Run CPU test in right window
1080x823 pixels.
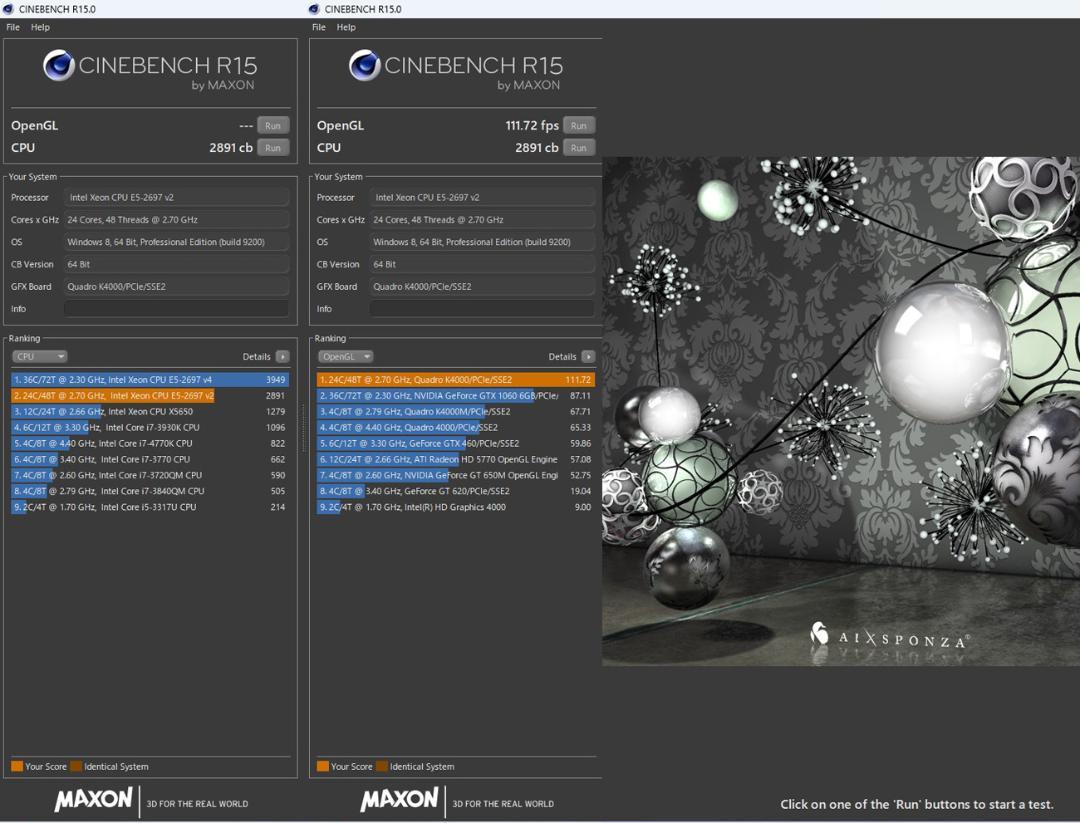[x=579, y=147]
